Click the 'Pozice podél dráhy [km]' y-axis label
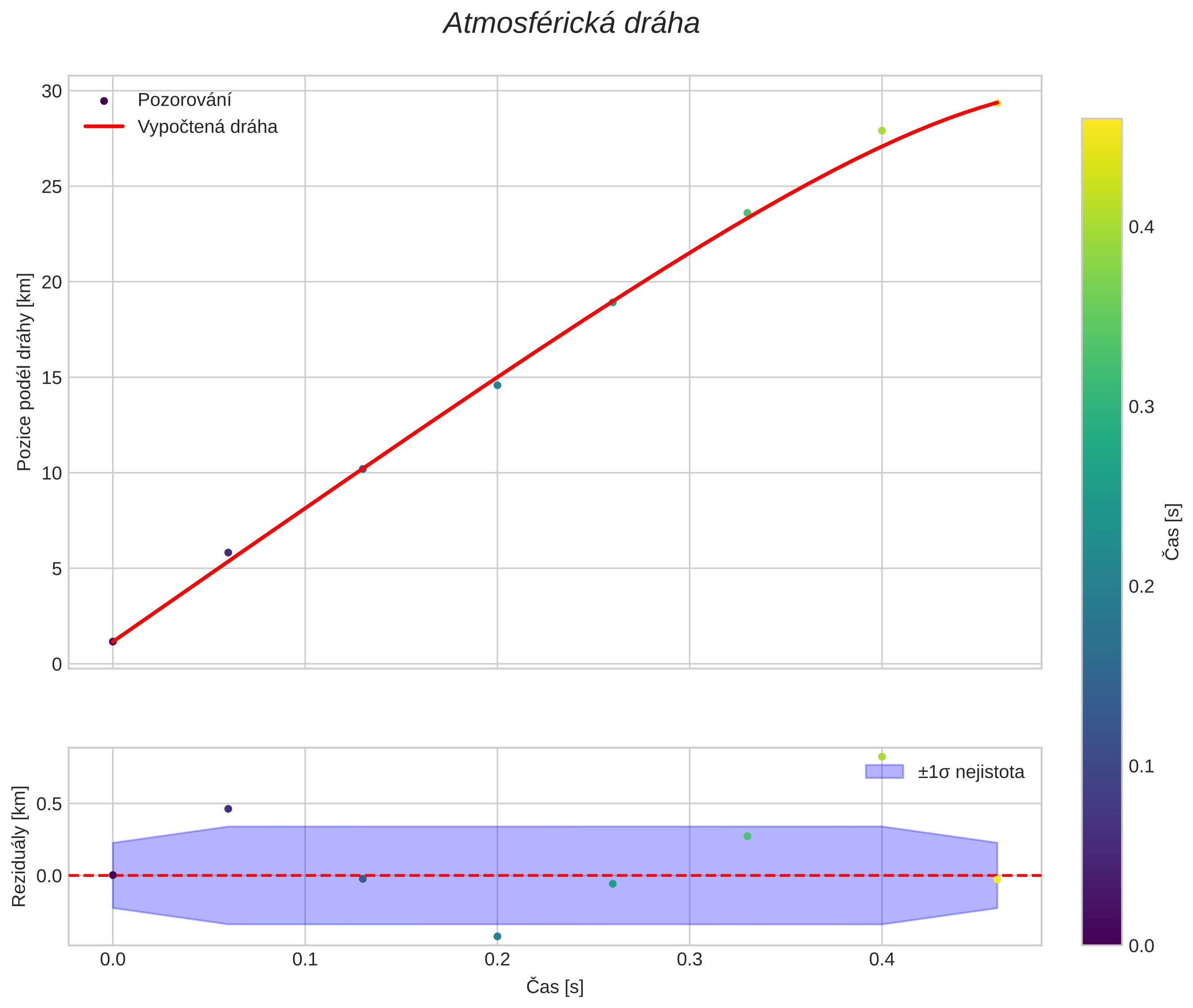 (24, 372)
